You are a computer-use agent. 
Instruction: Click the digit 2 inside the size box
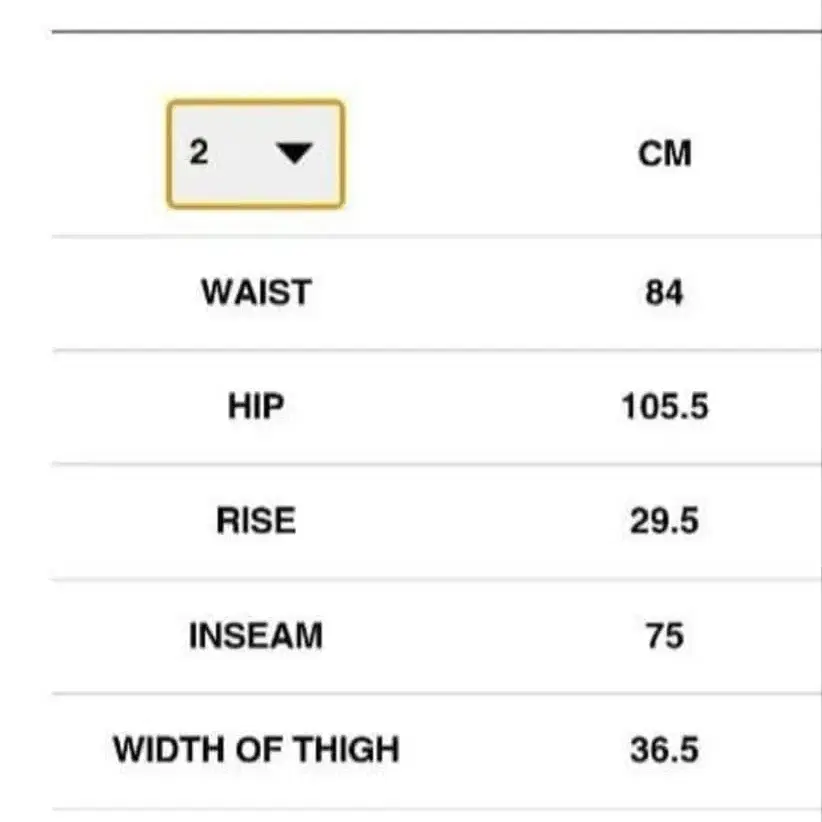pyautogui.click(x=199, y=152)
